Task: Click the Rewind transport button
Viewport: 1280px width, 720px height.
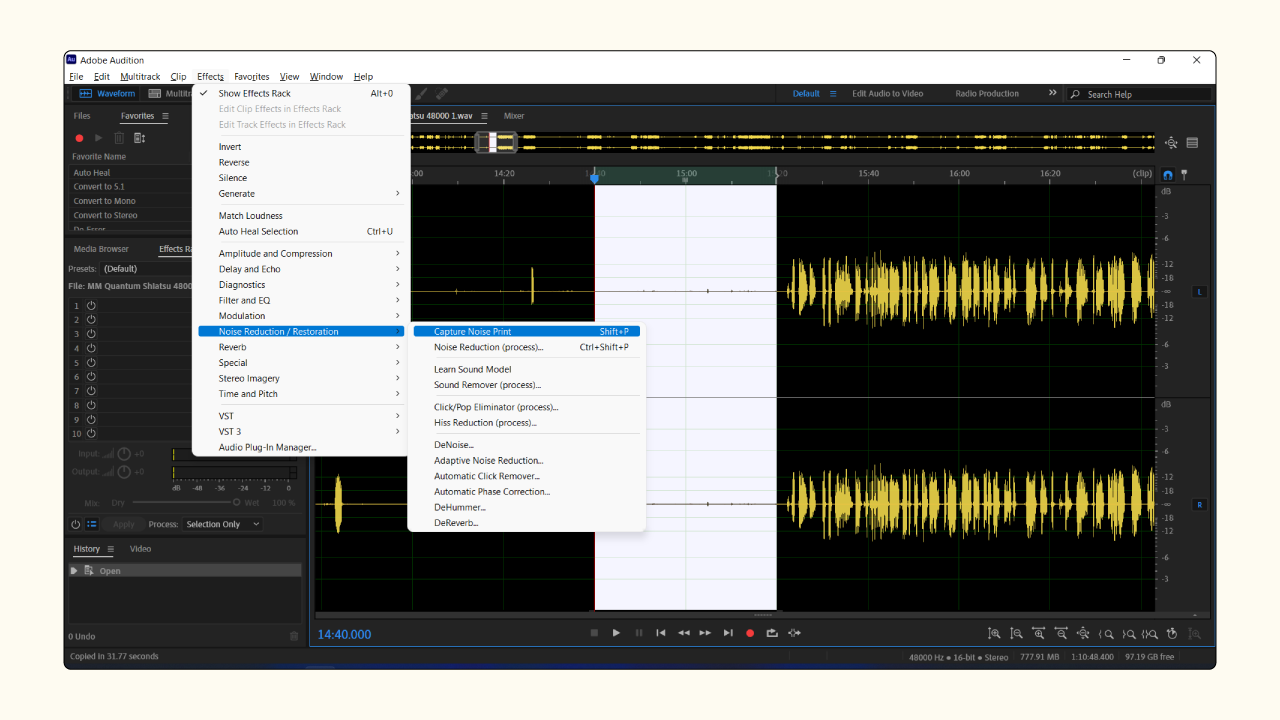Action: tap(684, 633)
